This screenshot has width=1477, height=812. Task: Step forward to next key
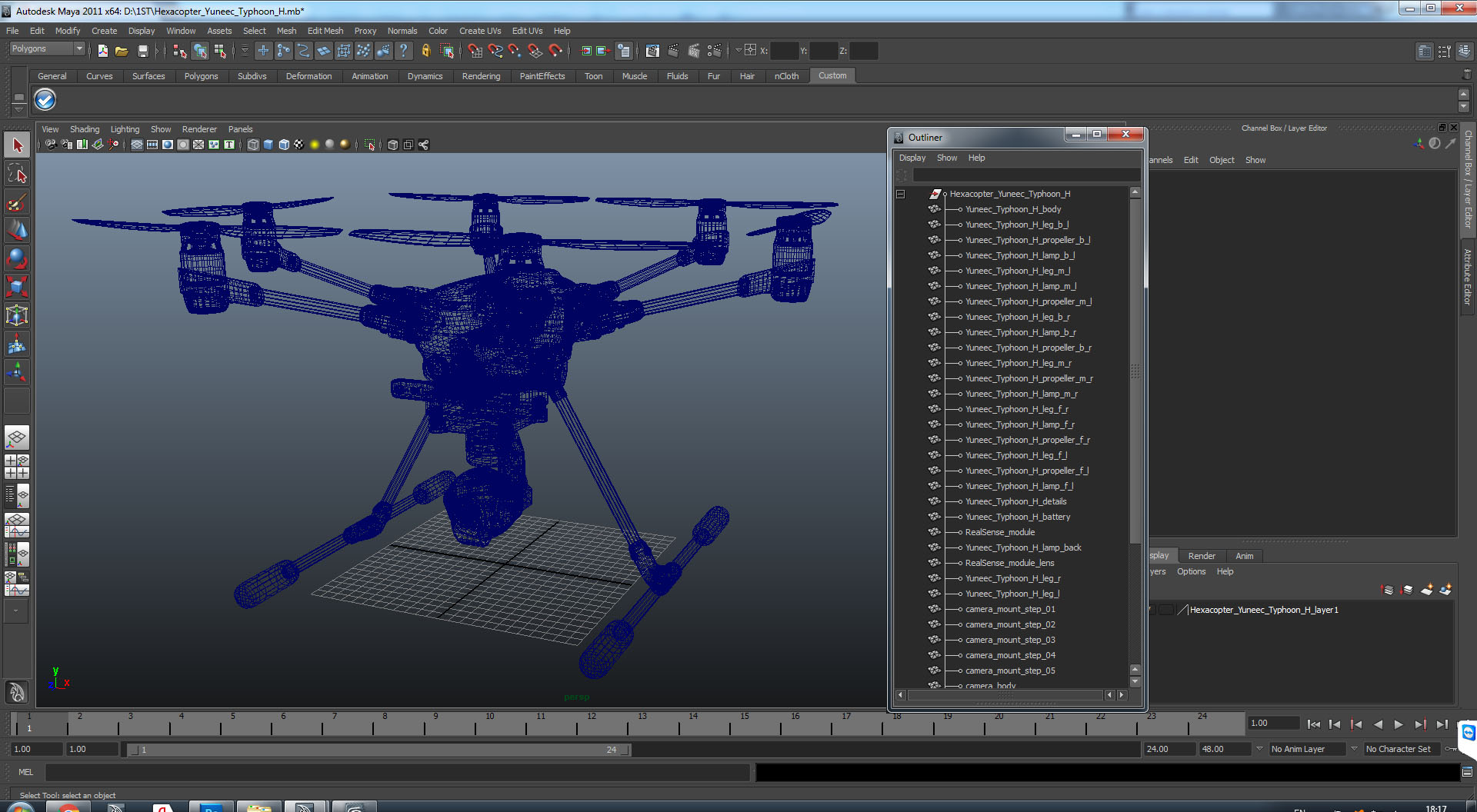coord(1420,724)
